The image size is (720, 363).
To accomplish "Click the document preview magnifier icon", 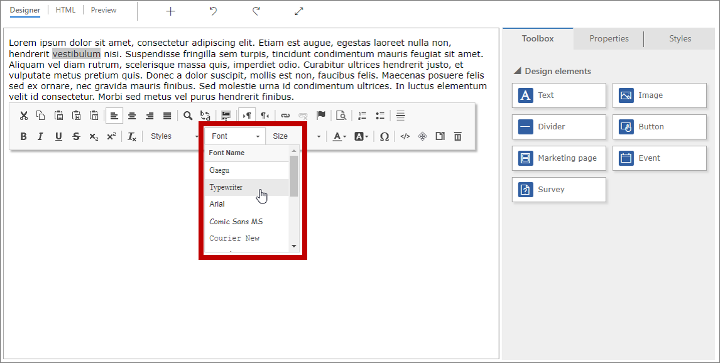I will [341, 116].
